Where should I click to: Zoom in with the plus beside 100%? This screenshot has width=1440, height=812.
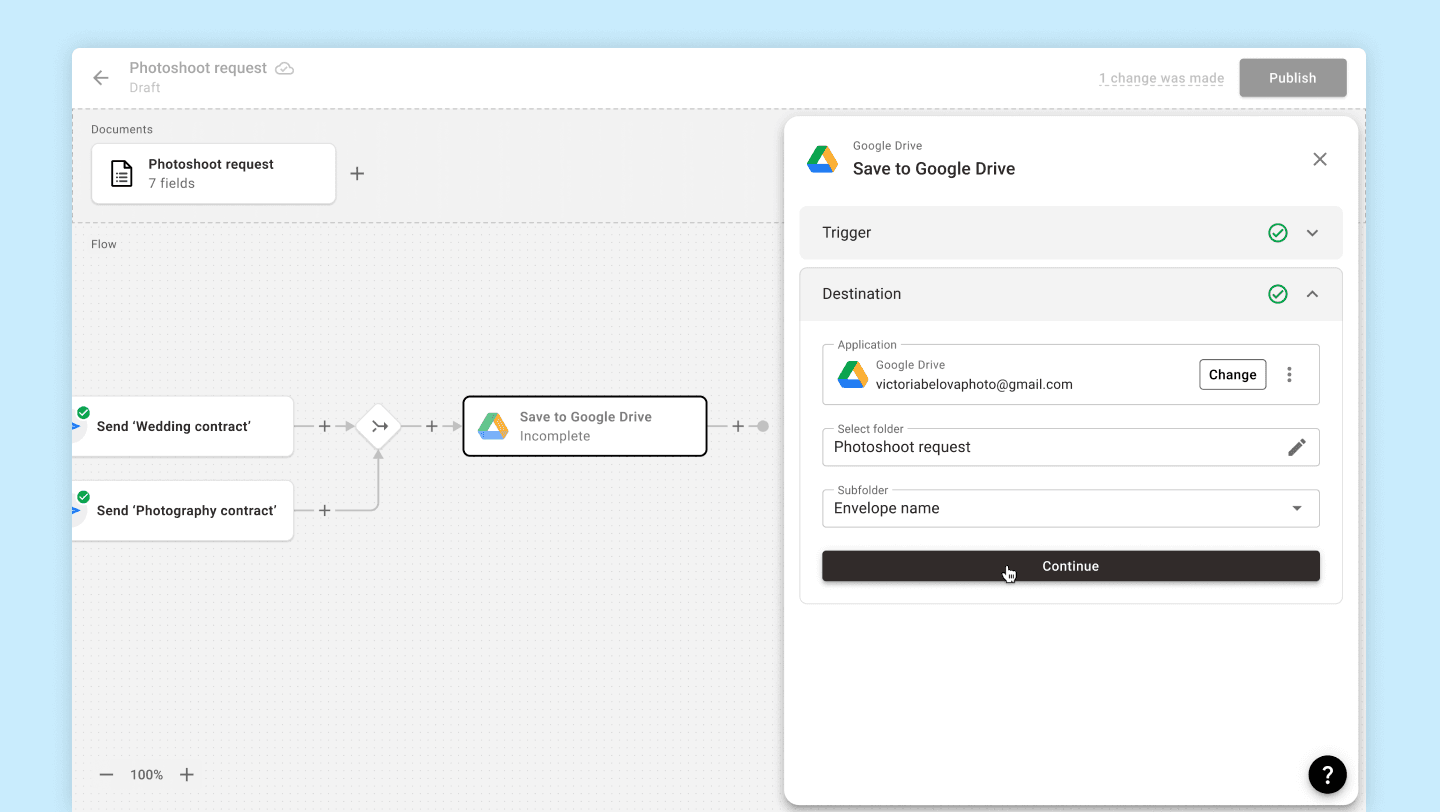click(187, 775)
